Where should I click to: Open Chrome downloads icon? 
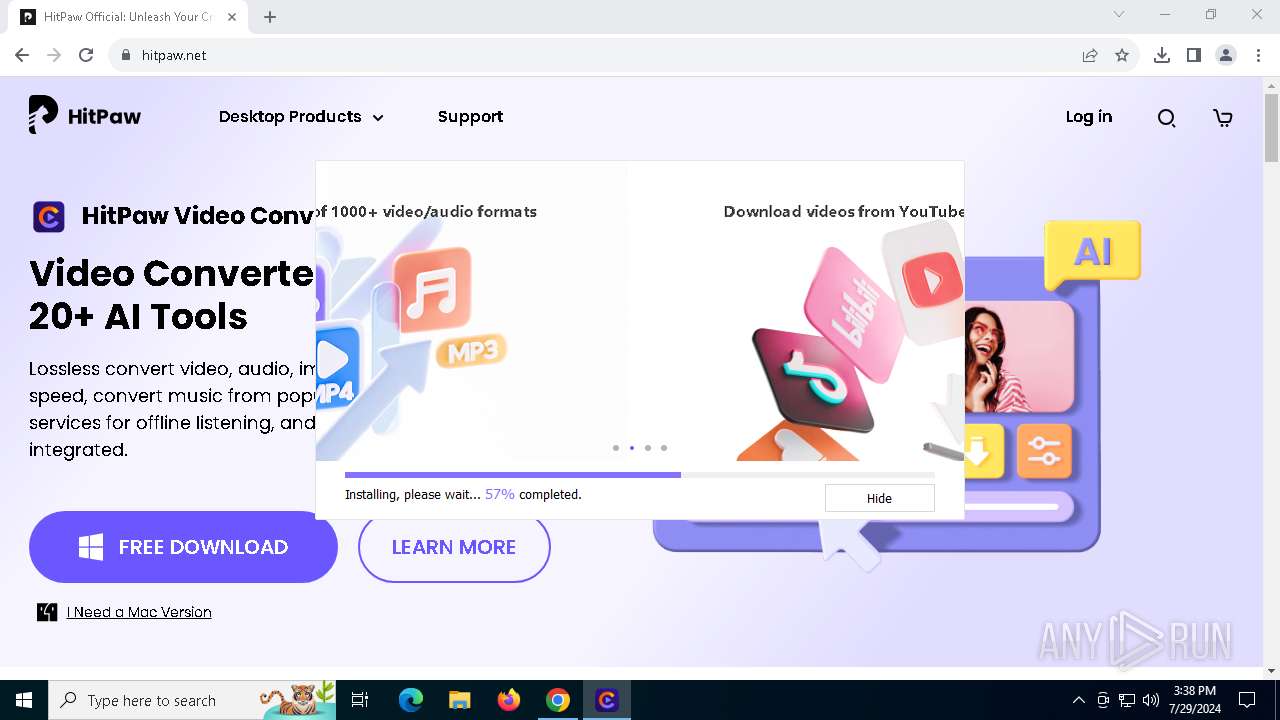pyautogui.click(x=1162, y=55)
